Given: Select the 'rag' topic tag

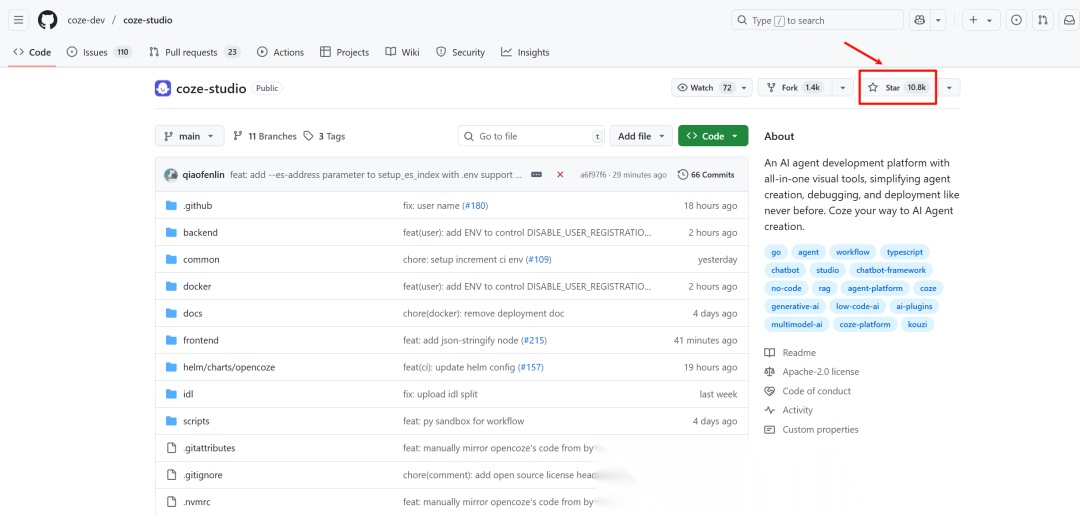Looking at the screenshot, I should pyautogui.click(x=824, y=288).
